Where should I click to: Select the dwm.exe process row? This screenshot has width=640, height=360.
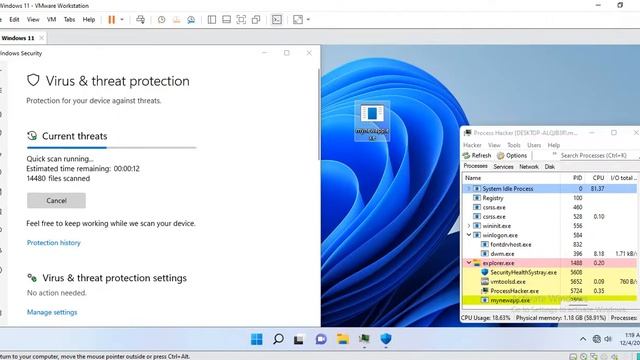(549, 254)
